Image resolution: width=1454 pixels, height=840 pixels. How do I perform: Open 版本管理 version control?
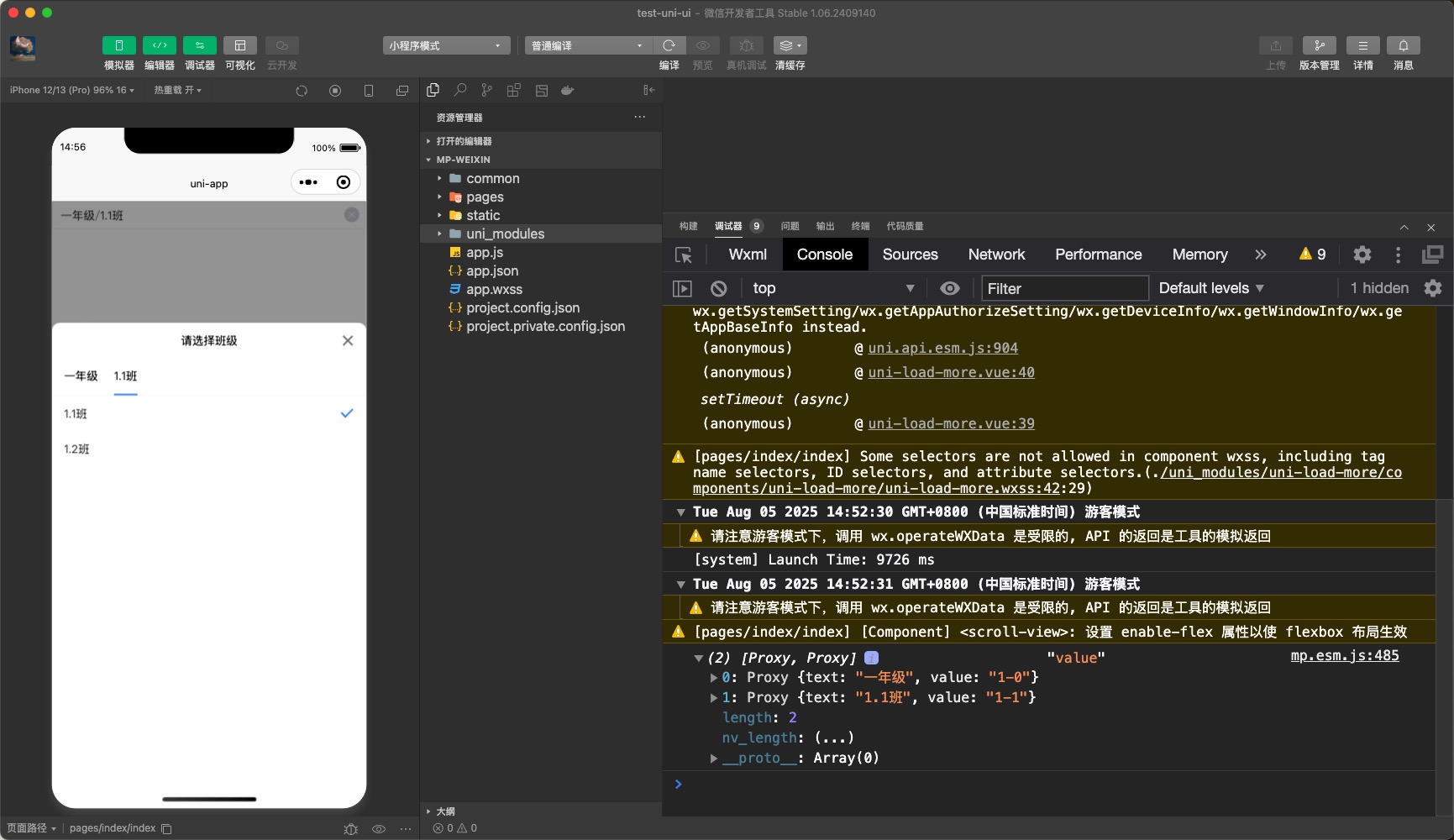tap(1319, 45)
